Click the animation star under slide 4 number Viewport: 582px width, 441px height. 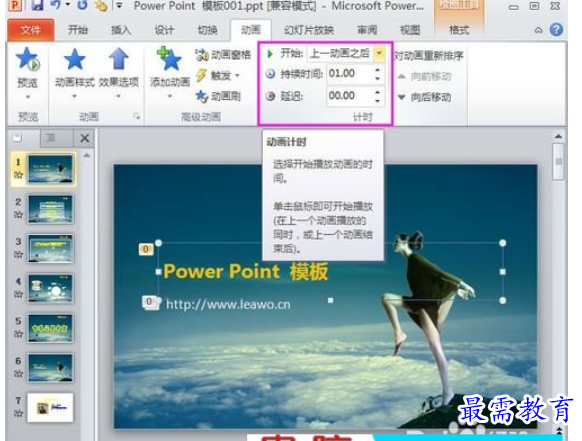(x=18, y=294)
